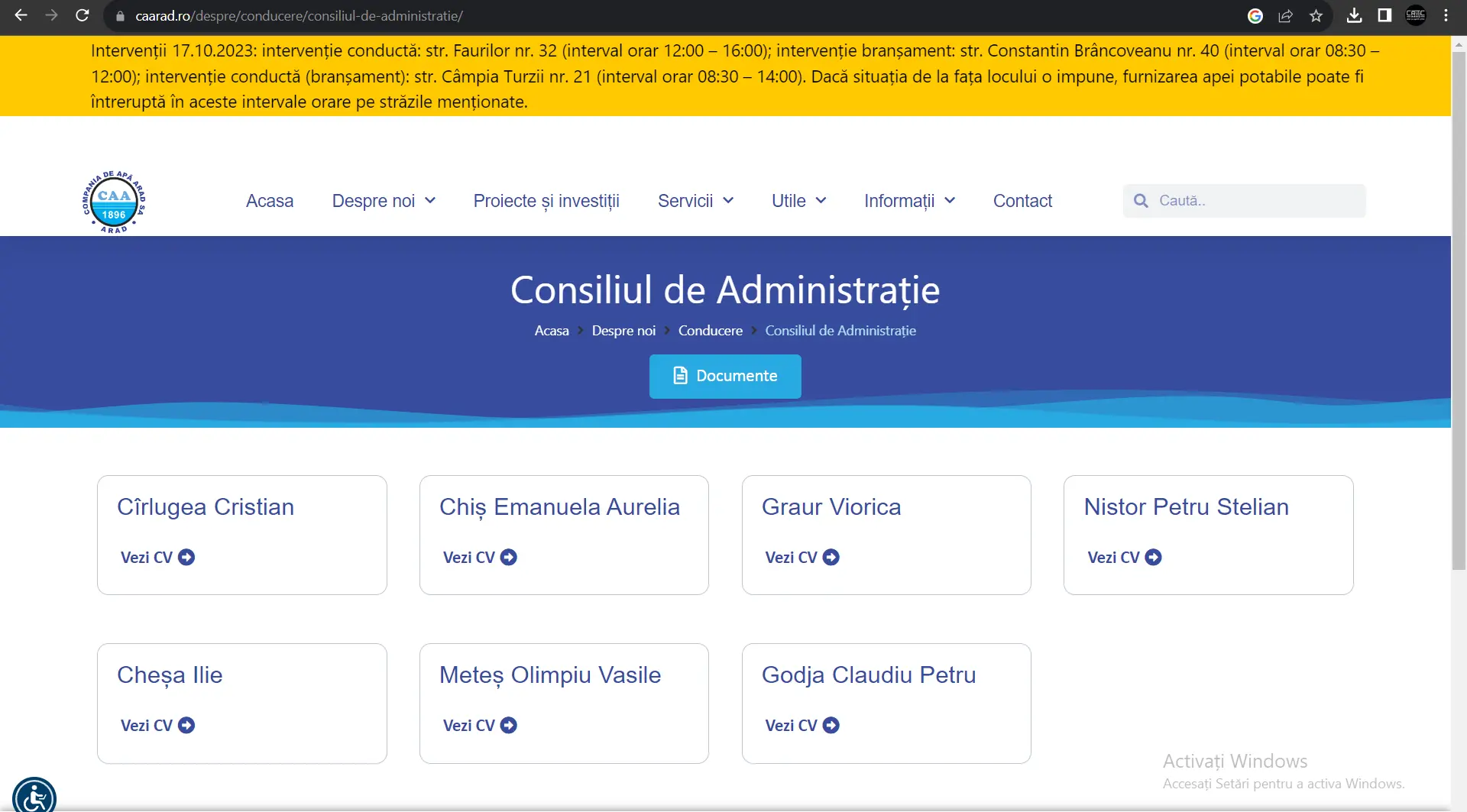View CV of Cîrlugea Cristian
1467x812 pixels.
point(157,558)
